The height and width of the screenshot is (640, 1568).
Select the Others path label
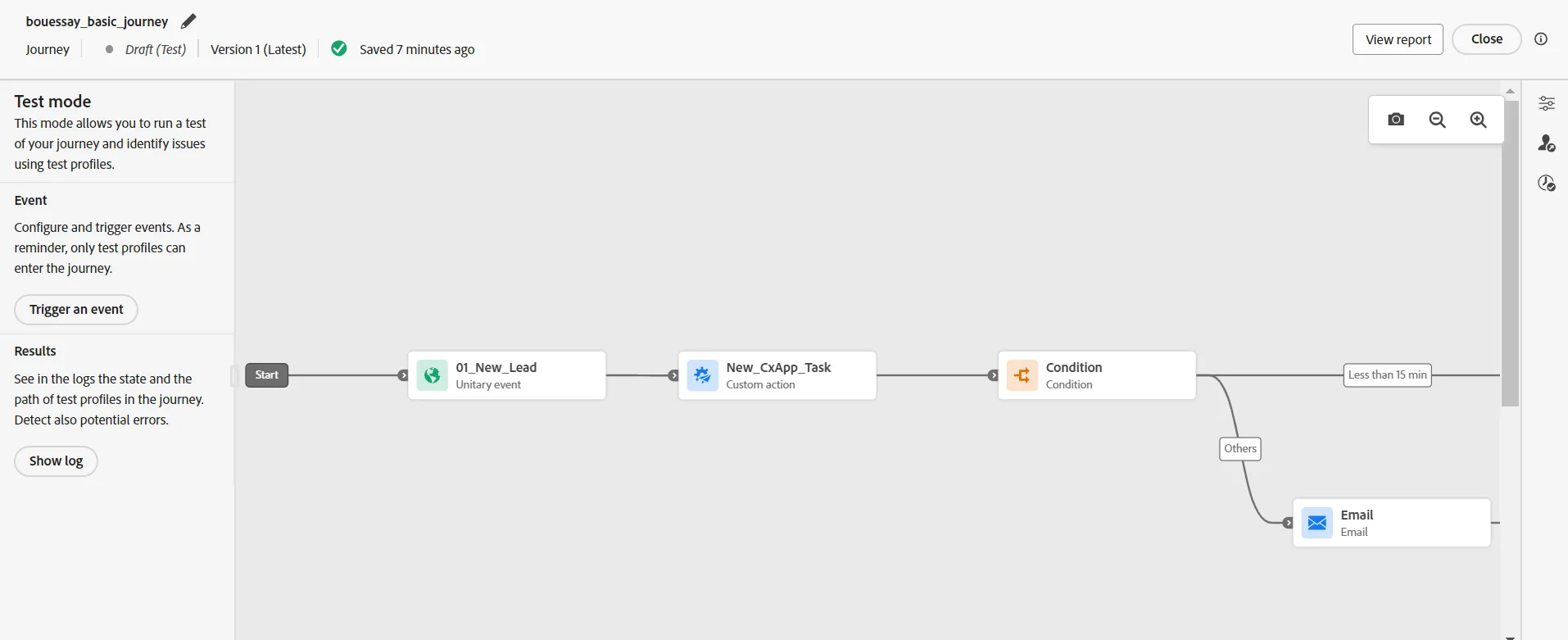1240,449
